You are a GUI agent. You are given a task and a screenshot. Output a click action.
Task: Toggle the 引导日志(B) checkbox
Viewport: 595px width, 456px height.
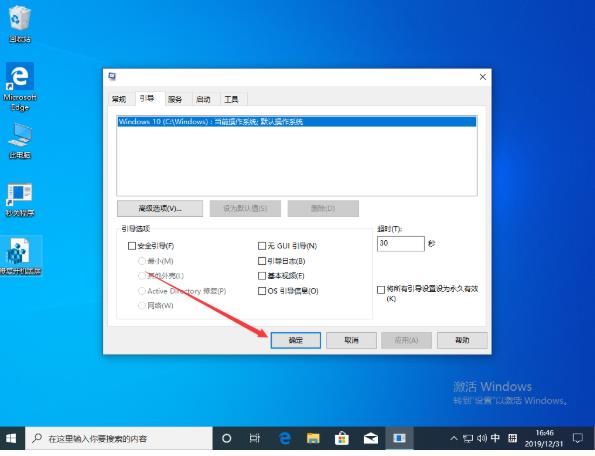pos(261,261)
